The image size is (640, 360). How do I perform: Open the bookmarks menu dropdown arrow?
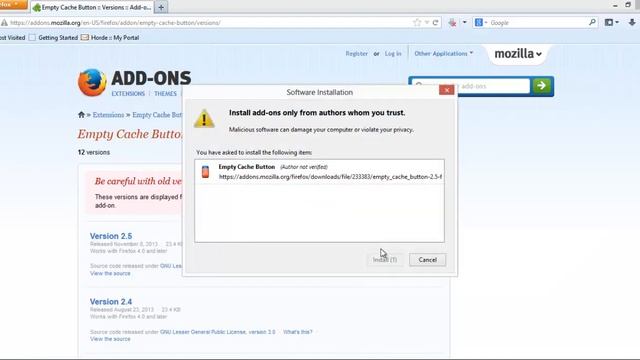click(x=617, y=22)
